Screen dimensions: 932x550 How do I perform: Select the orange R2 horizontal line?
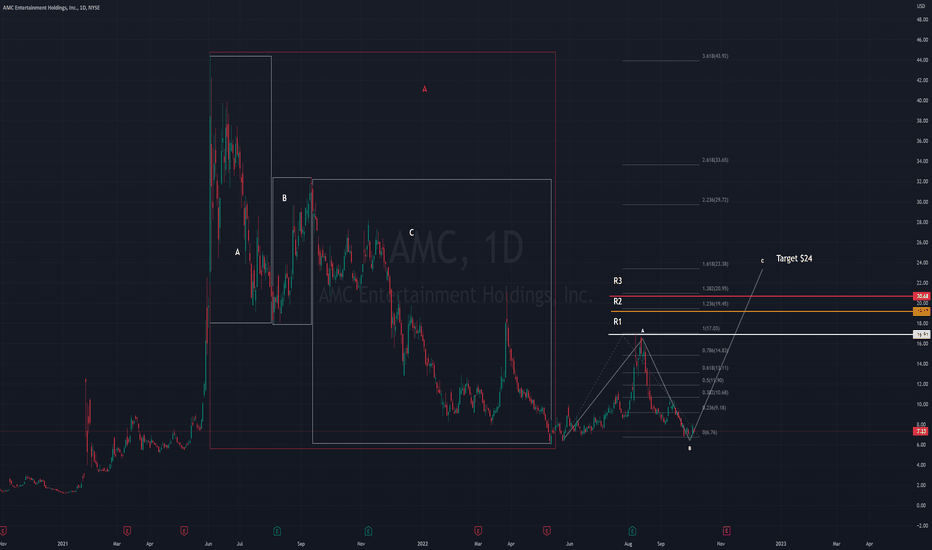[x=761, y=311]
